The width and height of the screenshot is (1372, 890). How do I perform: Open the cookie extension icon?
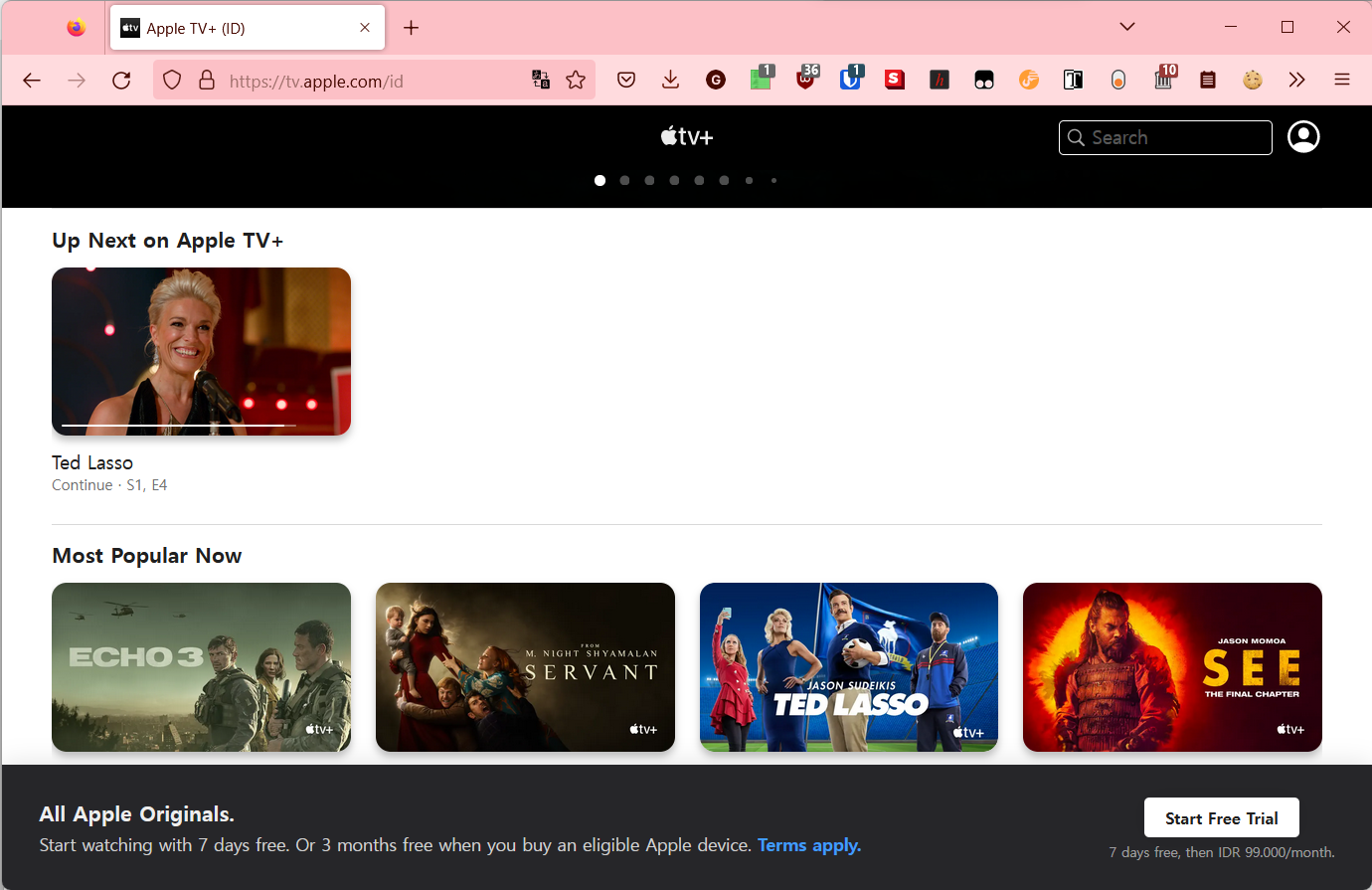(x=1253, y=81)
